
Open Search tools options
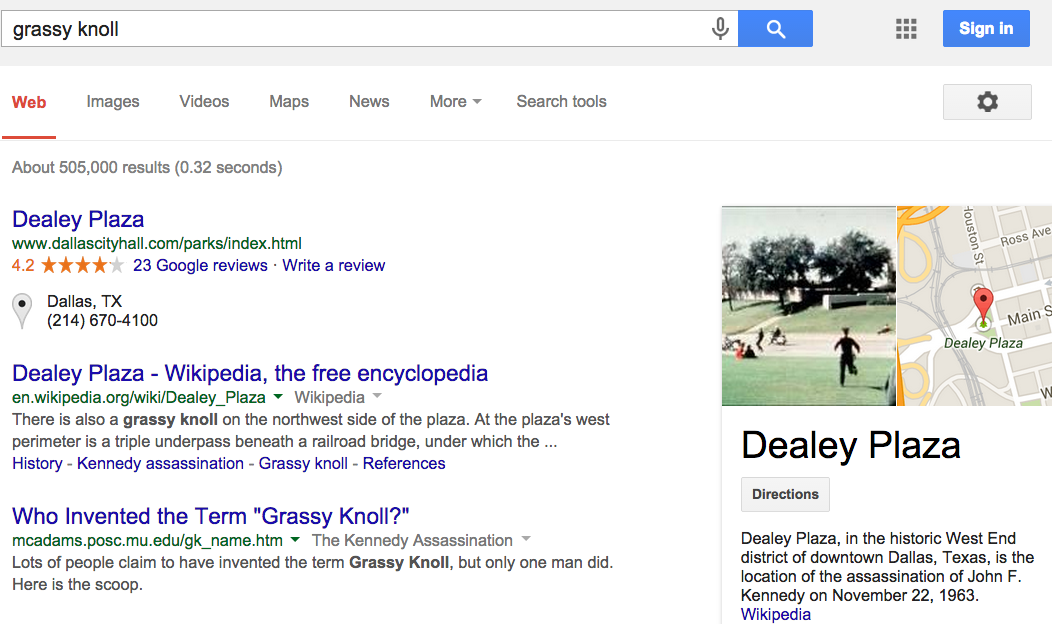pos(562,101)
